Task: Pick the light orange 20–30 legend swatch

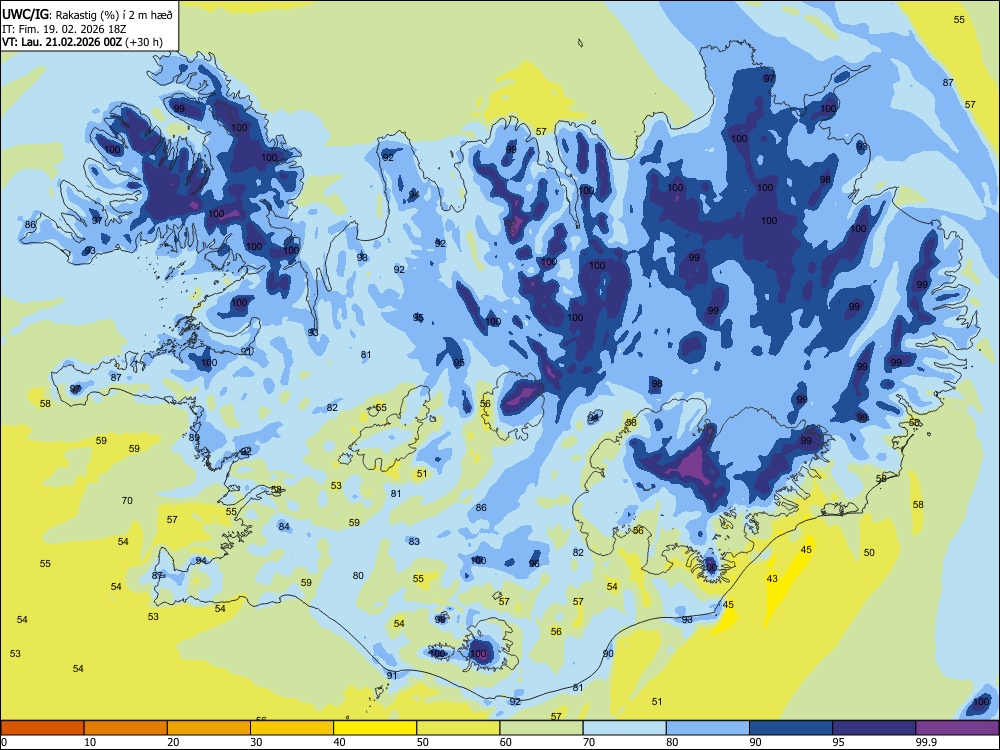Action: click(209, 728)
